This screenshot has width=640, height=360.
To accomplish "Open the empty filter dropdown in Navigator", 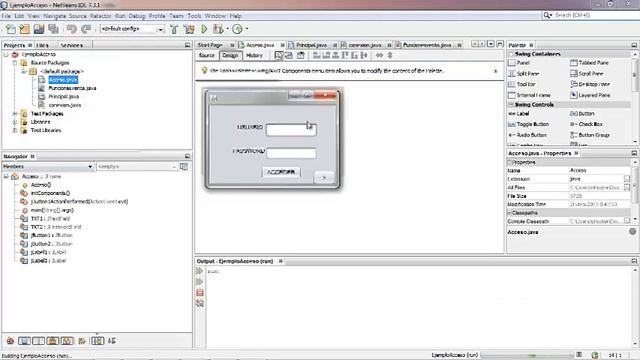I will pos(173,167).
